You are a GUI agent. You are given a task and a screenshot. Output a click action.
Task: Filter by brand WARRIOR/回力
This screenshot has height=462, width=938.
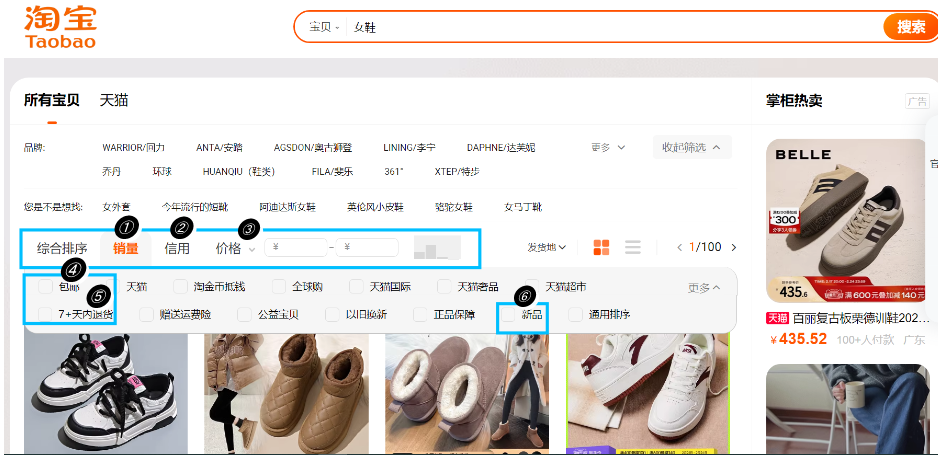(133, 147)
